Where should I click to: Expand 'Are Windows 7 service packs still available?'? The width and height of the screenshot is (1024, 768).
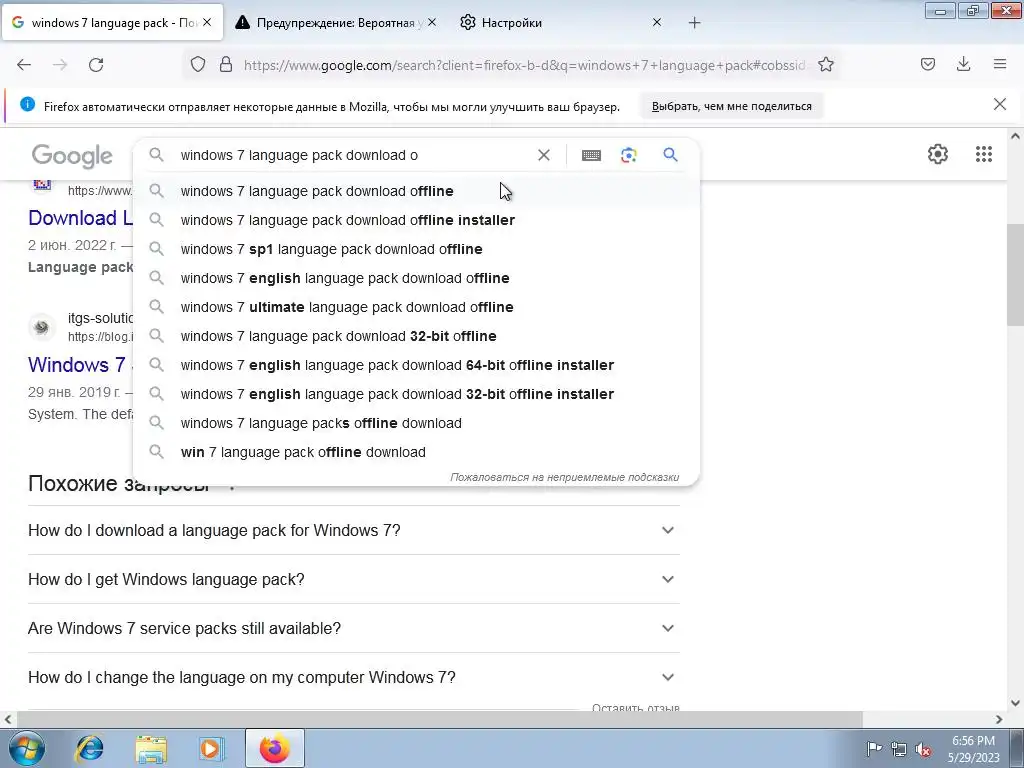[x=353, y=628]
